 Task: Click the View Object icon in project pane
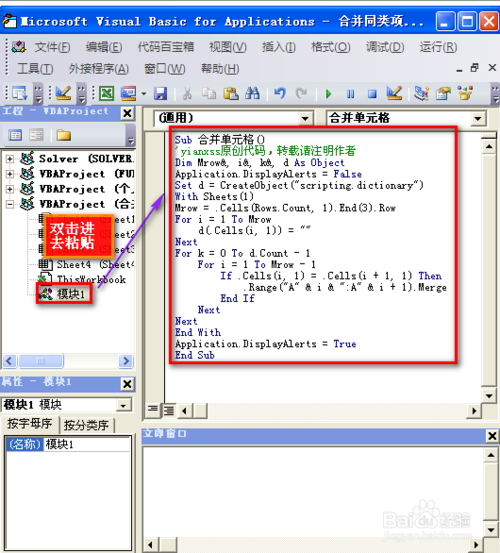(36, 135)
